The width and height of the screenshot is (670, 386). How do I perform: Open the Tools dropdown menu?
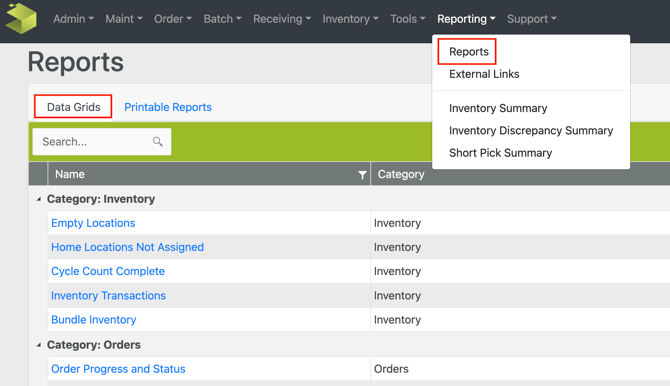click(408, 19)
